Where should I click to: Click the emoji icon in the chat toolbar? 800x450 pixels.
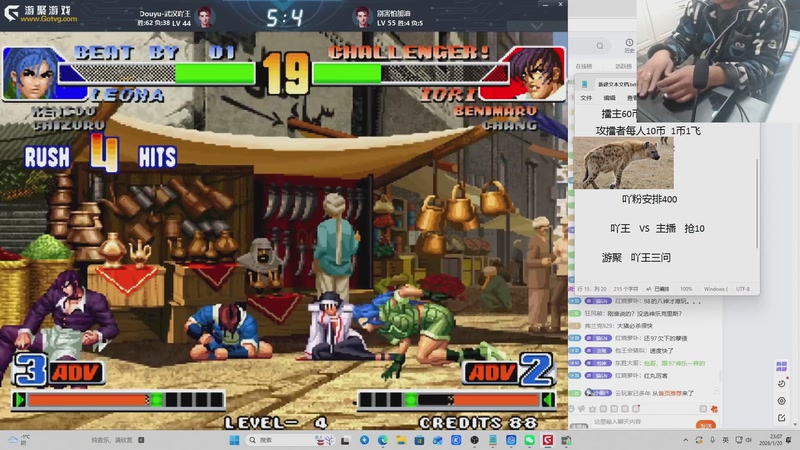(x=571, y=409)
